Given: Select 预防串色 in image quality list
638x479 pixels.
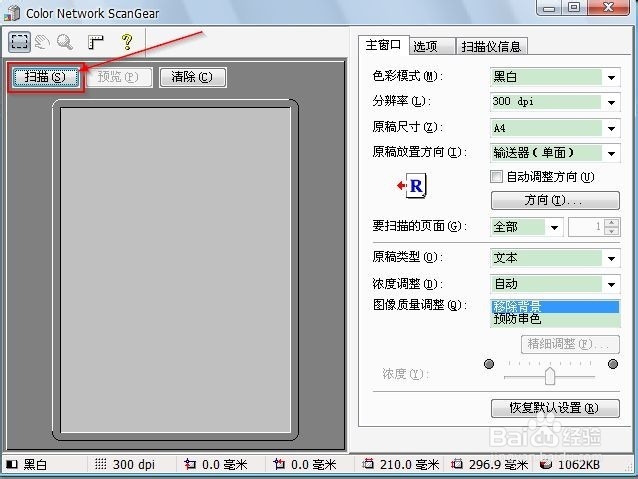Looking at the screenshot, I should [x=555, y=319].
